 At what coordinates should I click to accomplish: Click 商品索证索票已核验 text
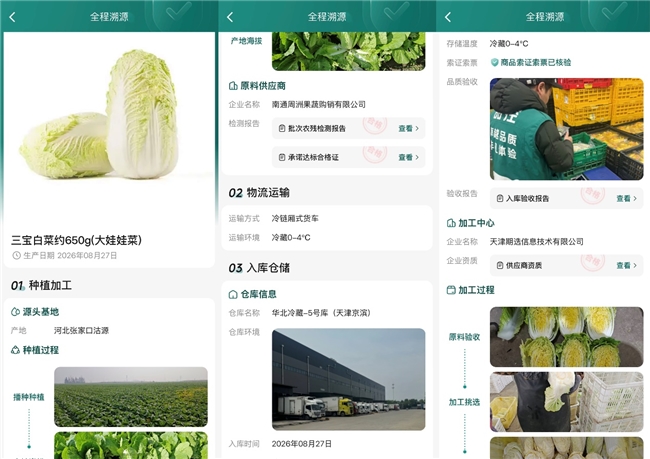coord(536,63)
